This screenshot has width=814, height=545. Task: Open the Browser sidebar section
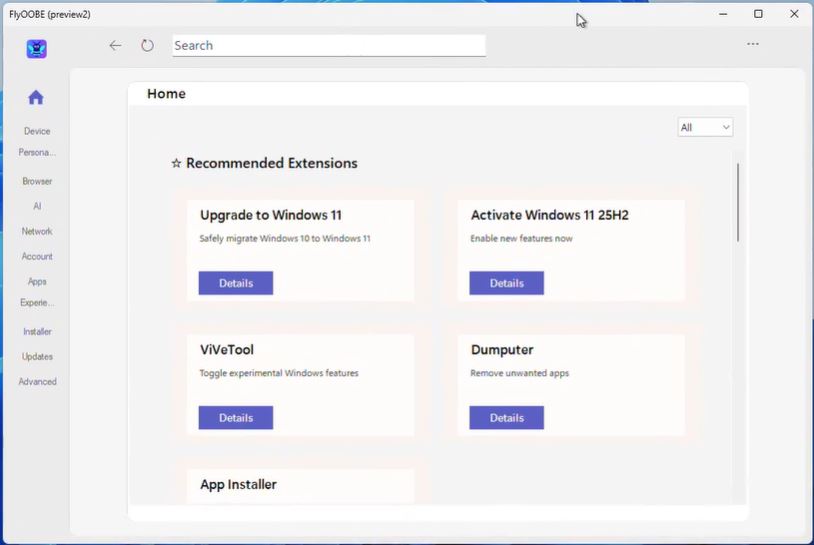[37, 181]
